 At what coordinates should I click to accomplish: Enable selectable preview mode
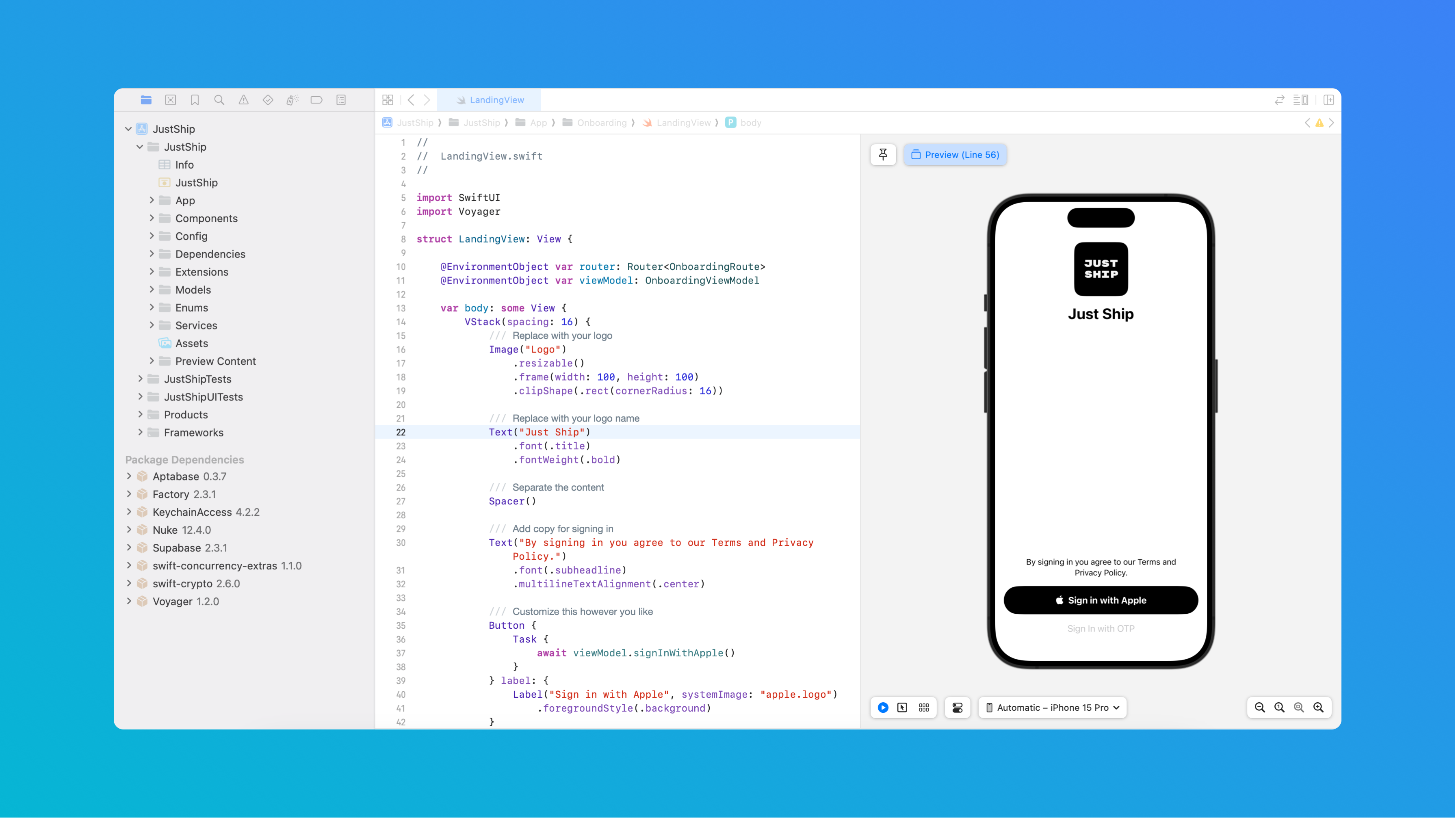[902, 707]
